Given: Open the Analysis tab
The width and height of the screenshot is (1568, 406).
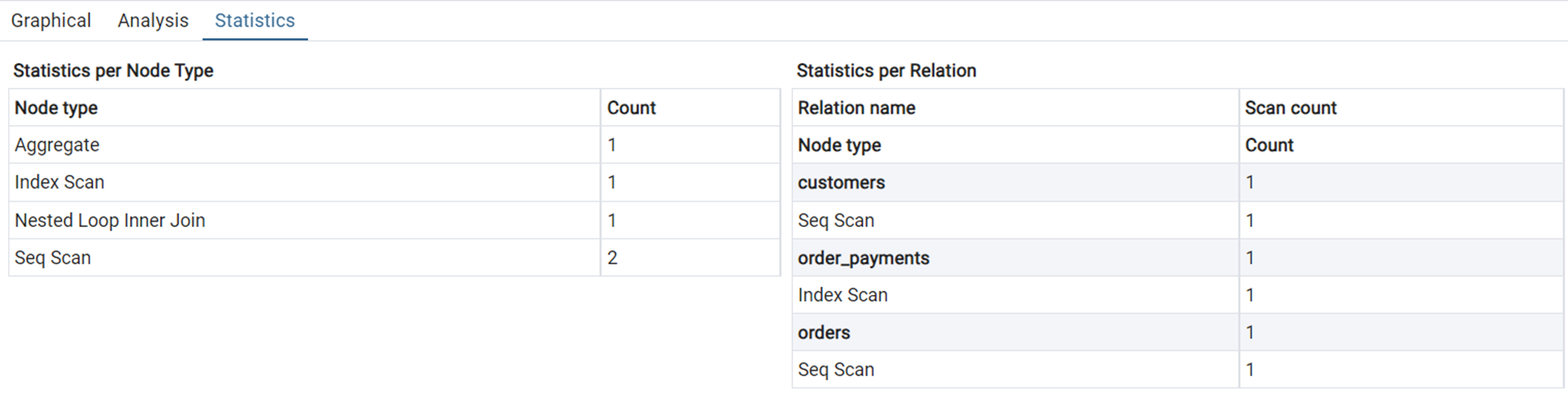Looking at the screenshot, I should click(153, 21).
